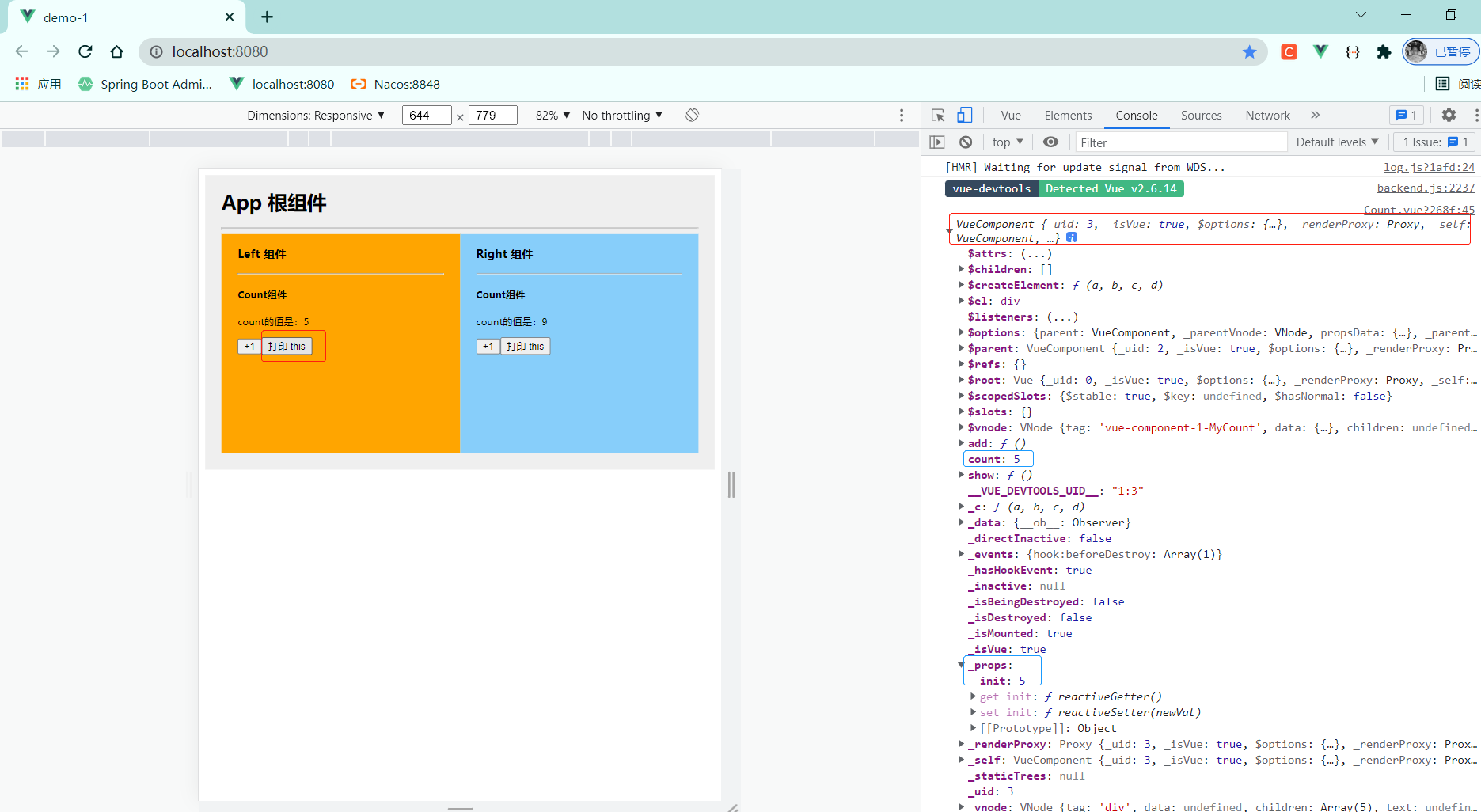1481x812 pixels.
Task: Click the inspect element picker icon
Action: click(938, 116)
